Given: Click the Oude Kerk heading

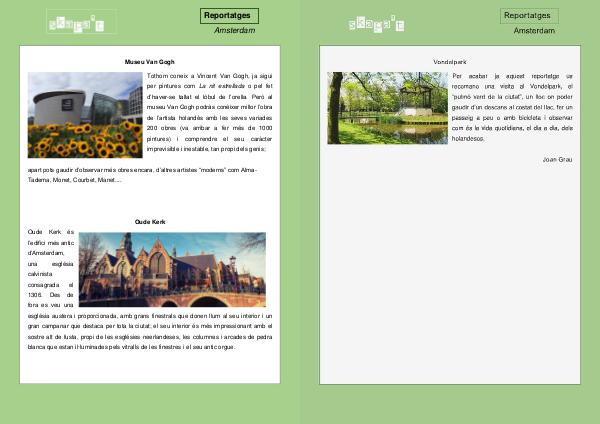Looking at the screenshot, I should tap(150, 221).
